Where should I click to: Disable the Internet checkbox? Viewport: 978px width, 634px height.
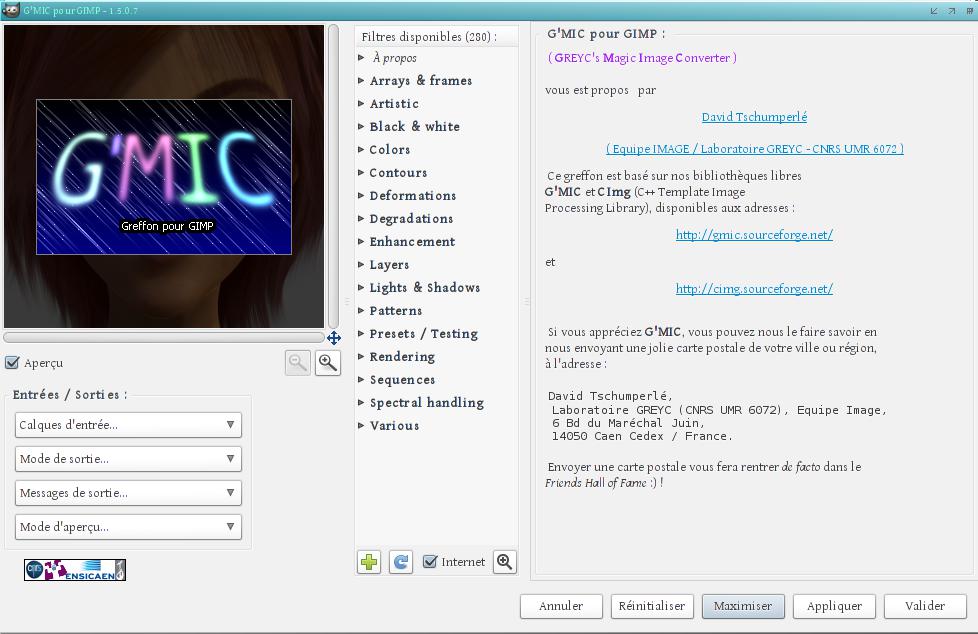(430, 562)
